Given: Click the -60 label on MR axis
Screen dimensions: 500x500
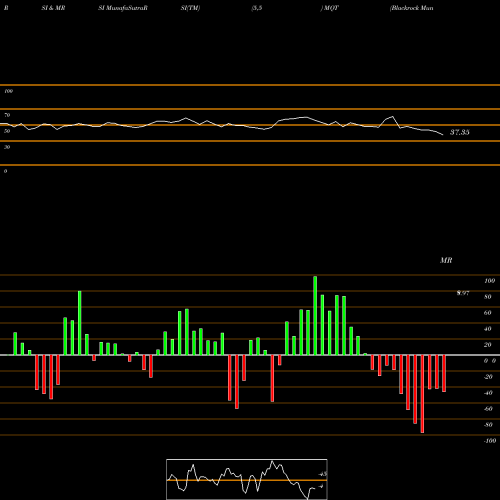Looking at the screenshot, I should (488, 409).
